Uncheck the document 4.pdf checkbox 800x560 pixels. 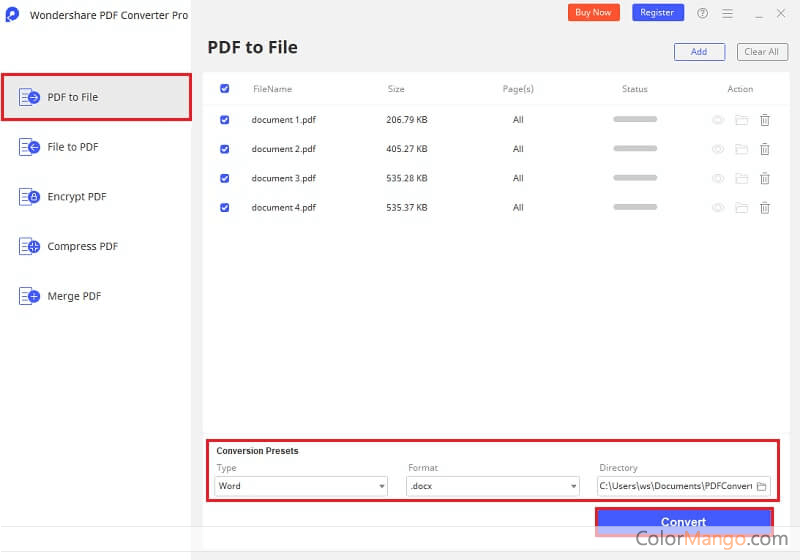click(224, 208)
